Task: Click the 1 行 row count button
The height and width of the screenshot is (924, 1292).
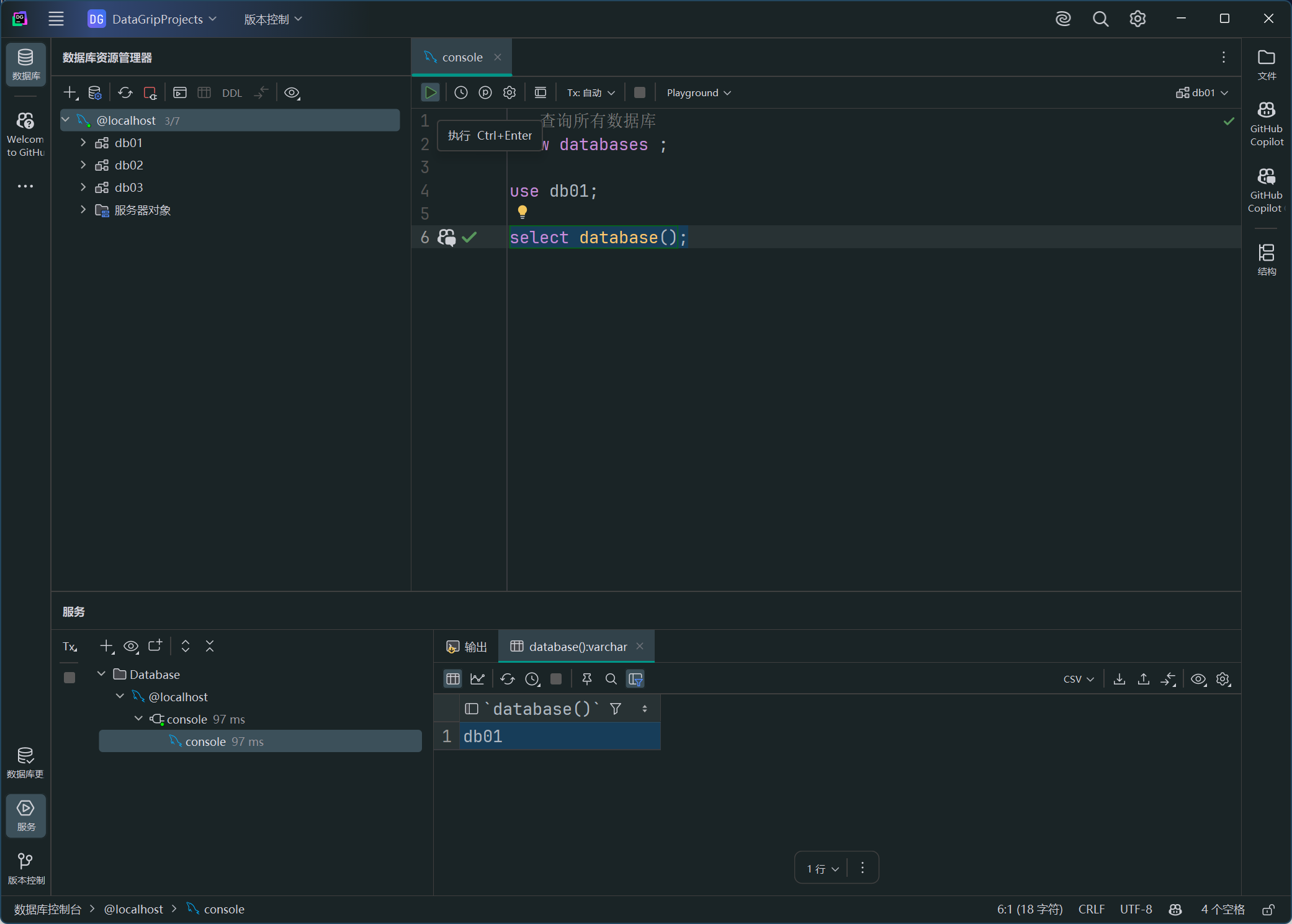Action: 822,868
